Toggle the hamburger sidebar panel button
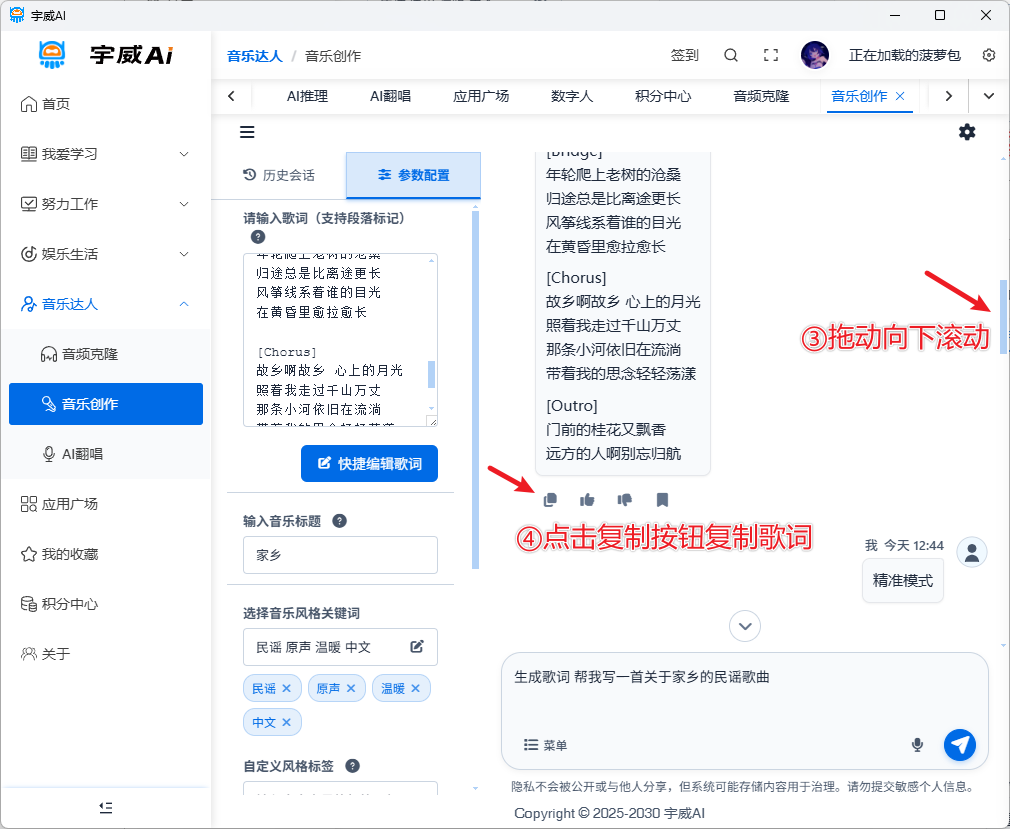This screenshot has height=829, width=1010. tap(247, 132)
